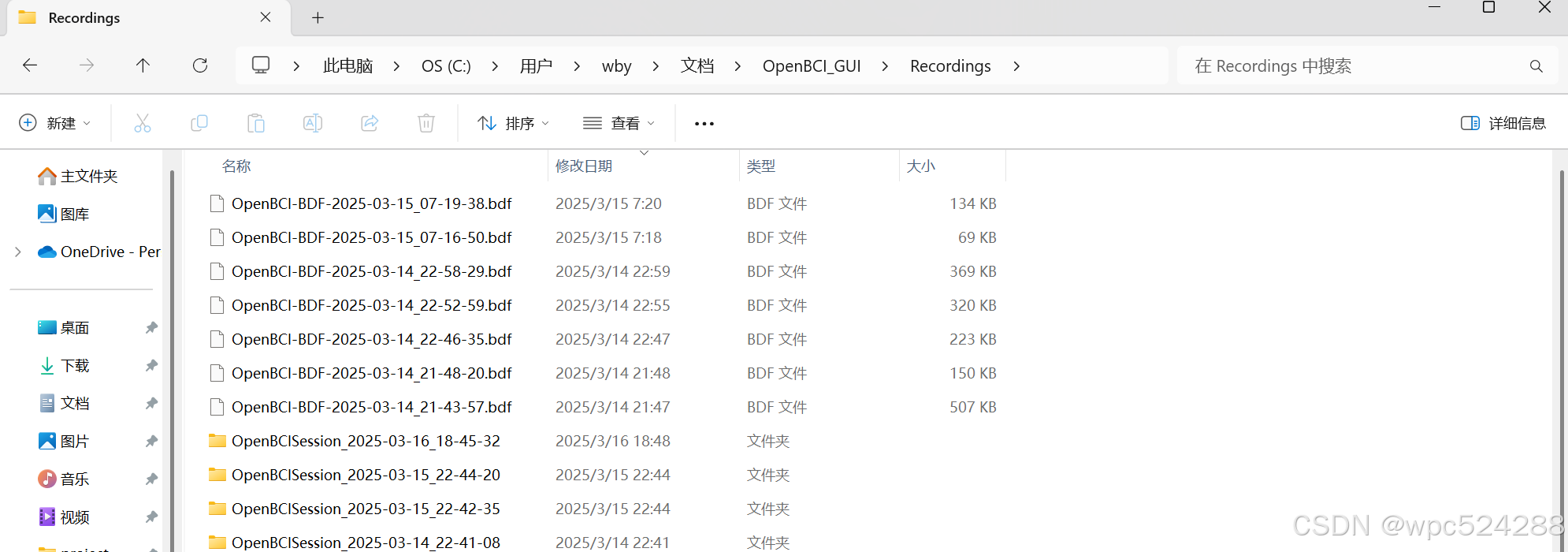Sort by the 名称 name column

(236, 166)
